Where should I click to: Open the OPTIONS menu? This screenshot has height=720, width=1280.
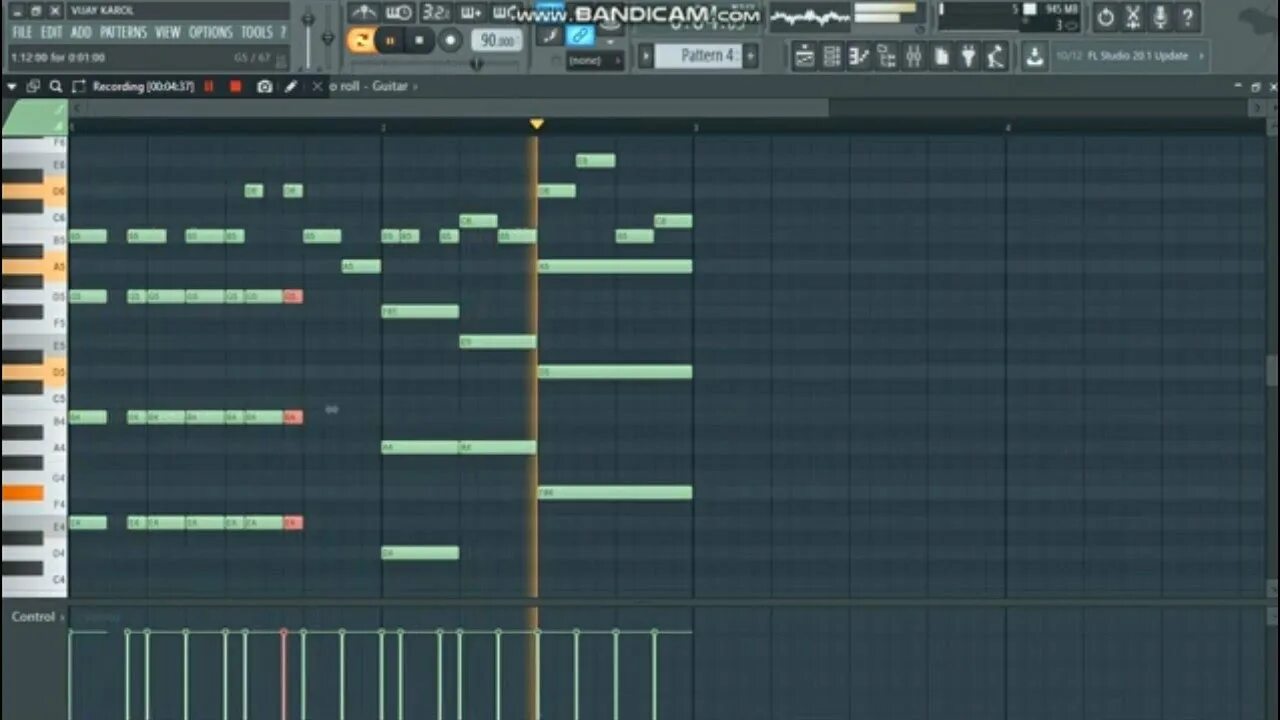pos(211,33)
